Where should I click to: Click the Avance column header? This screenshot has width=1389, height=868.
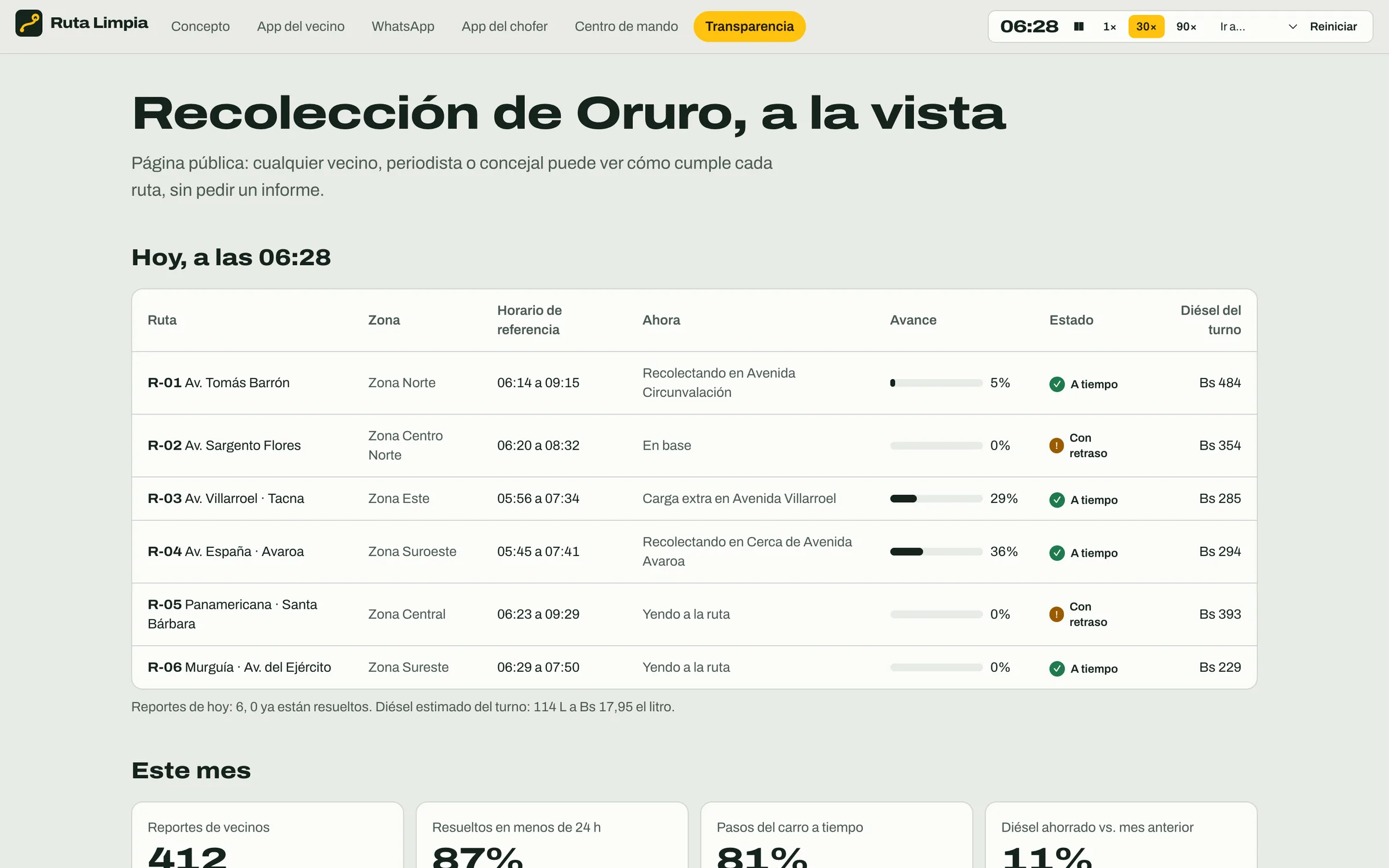[x=913, y=321]
